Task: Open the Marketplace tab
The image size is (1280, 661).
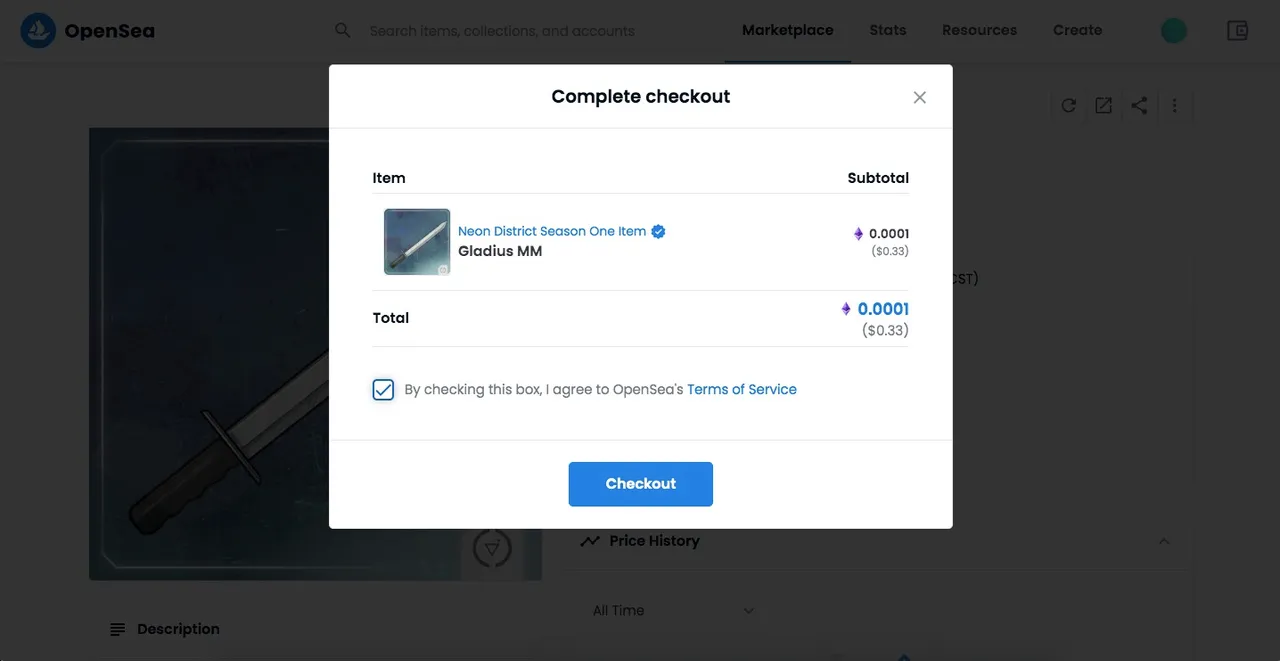Action: coord(788,30)
